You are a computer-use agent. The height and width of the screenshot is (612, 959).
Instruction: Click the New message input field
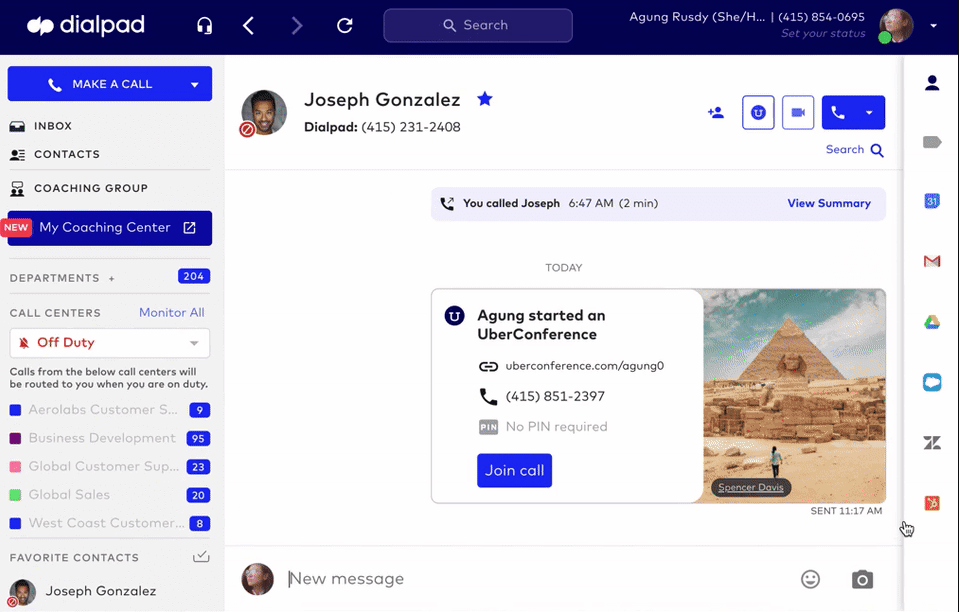[538, 579]
